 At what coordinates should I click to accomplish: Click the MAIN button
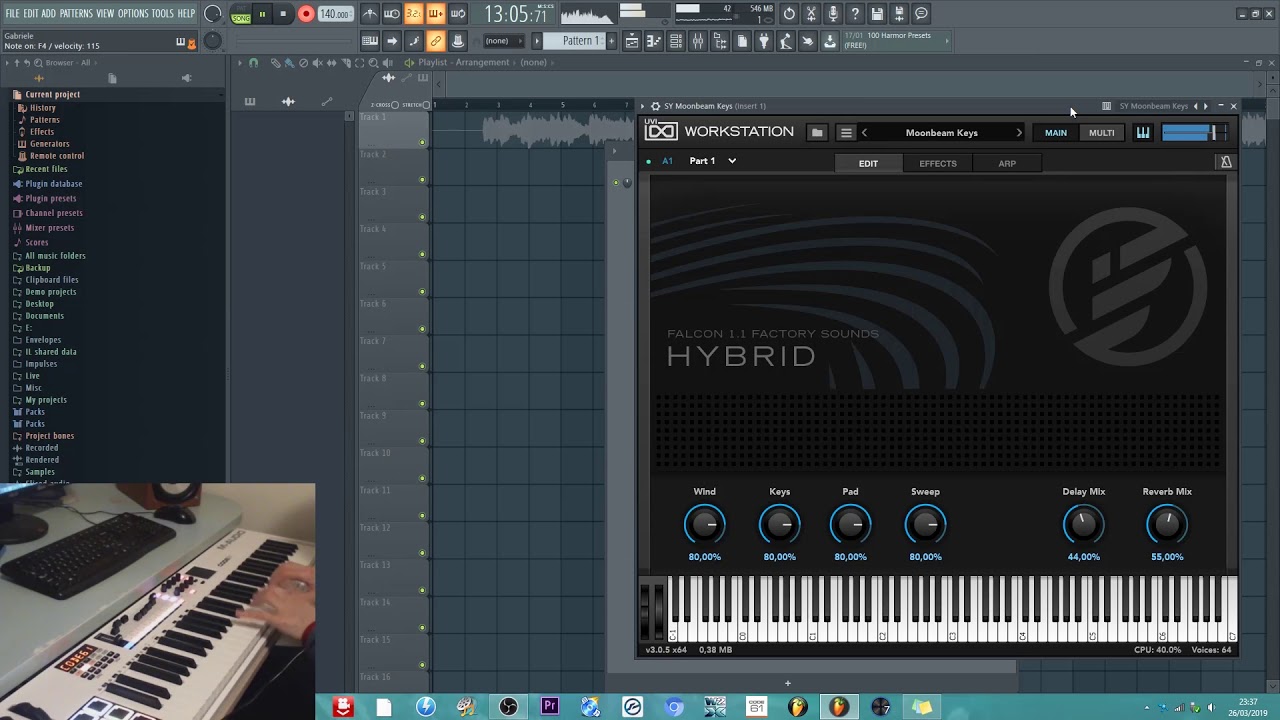(x=1056, y=132)
